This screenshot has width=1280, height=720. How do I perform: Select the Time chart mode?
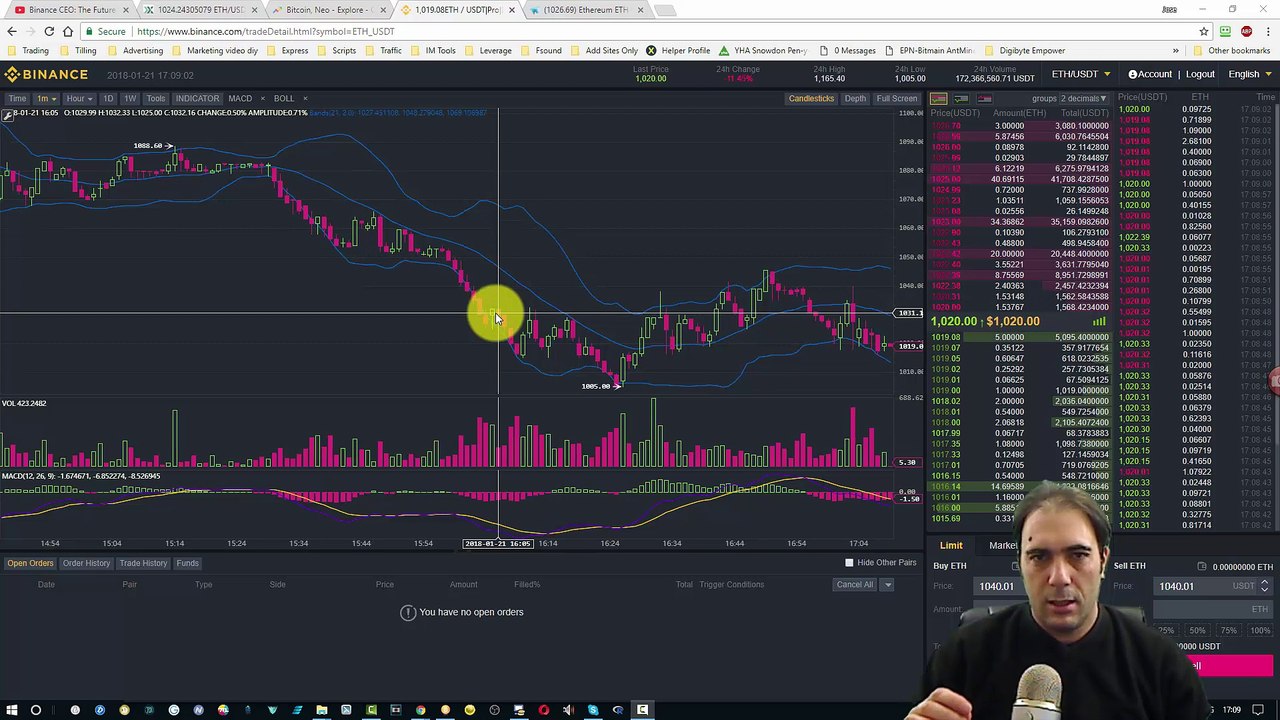[x=17, y=98]
